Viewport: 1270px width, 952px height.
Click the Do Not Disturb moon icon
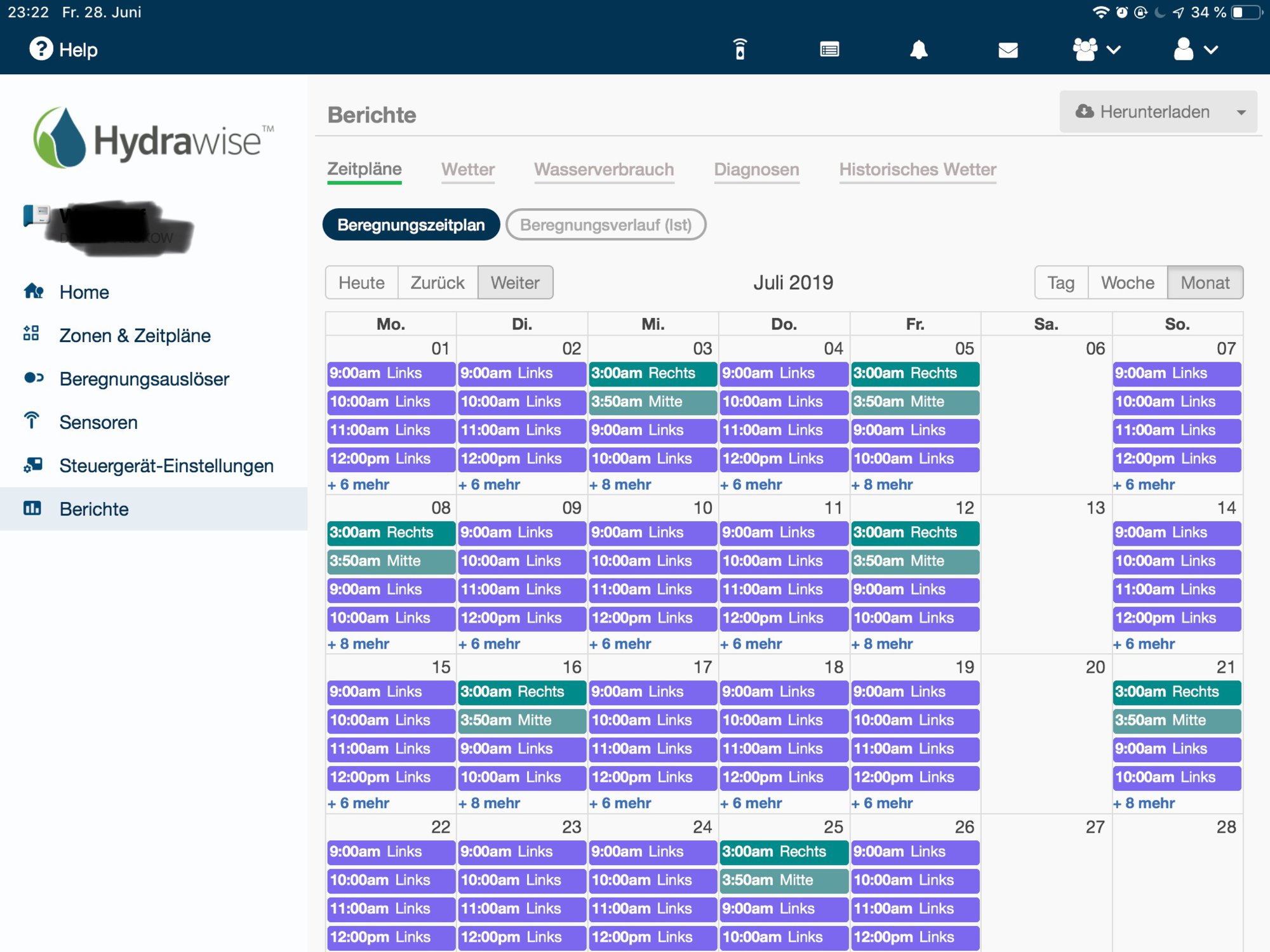(x=1160, y=12)
